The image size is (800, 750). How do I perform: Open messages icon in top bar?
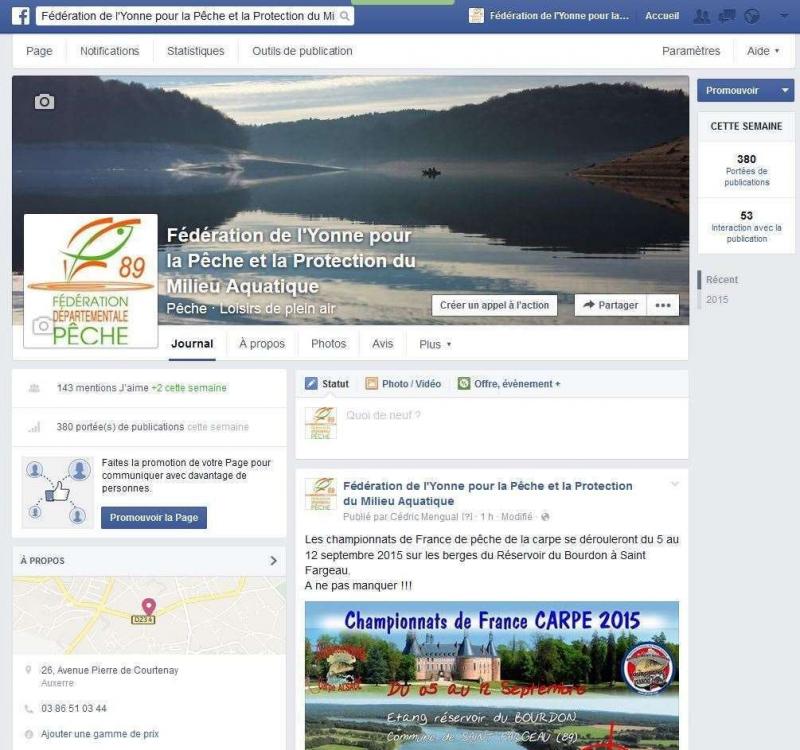[x=727, y=16]
